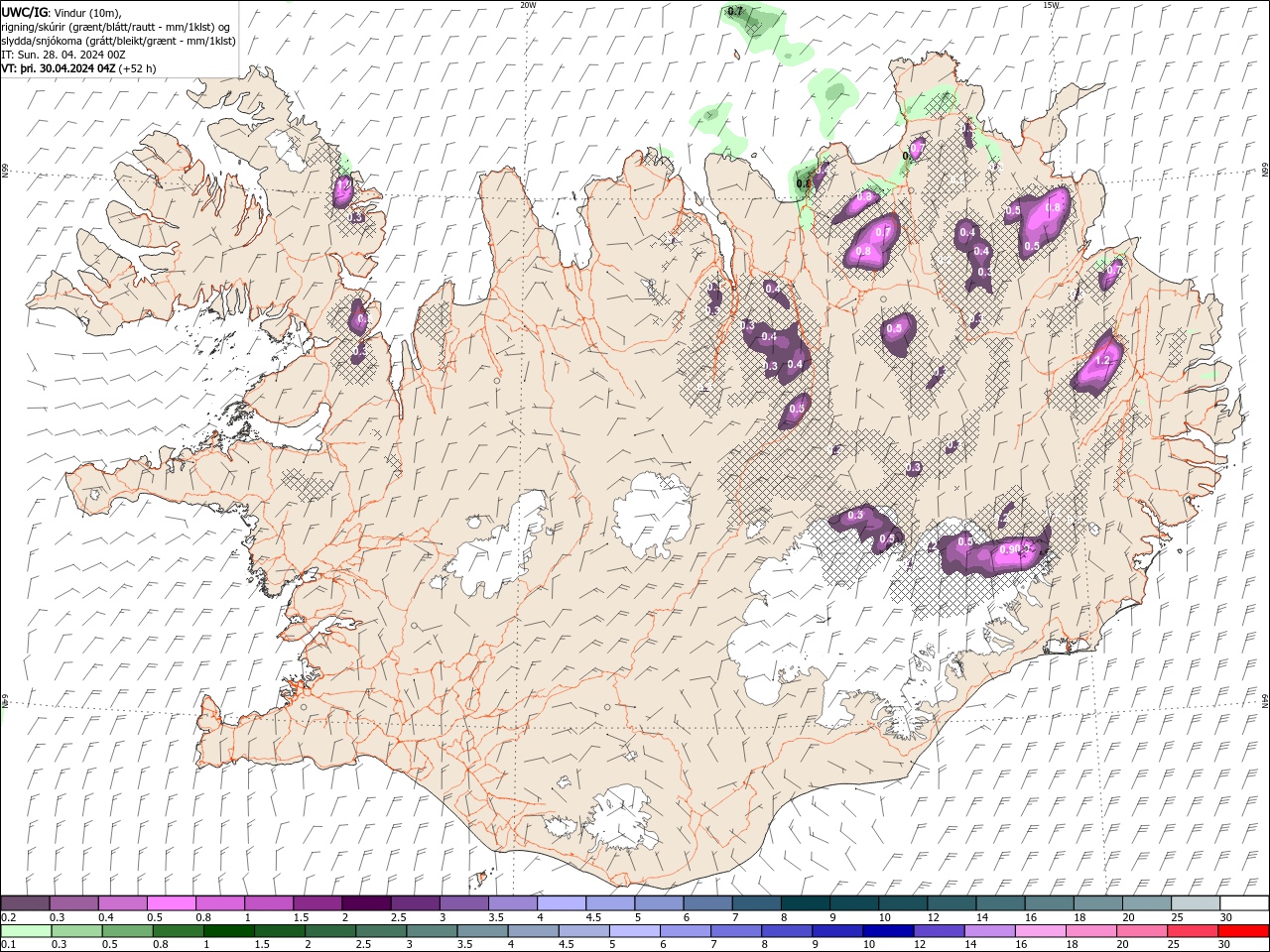Select the 'IT: Sun. 28. 04. 2024 00Z' line
The height and width of the screenshot is (952, 1270).
(63, 55)
